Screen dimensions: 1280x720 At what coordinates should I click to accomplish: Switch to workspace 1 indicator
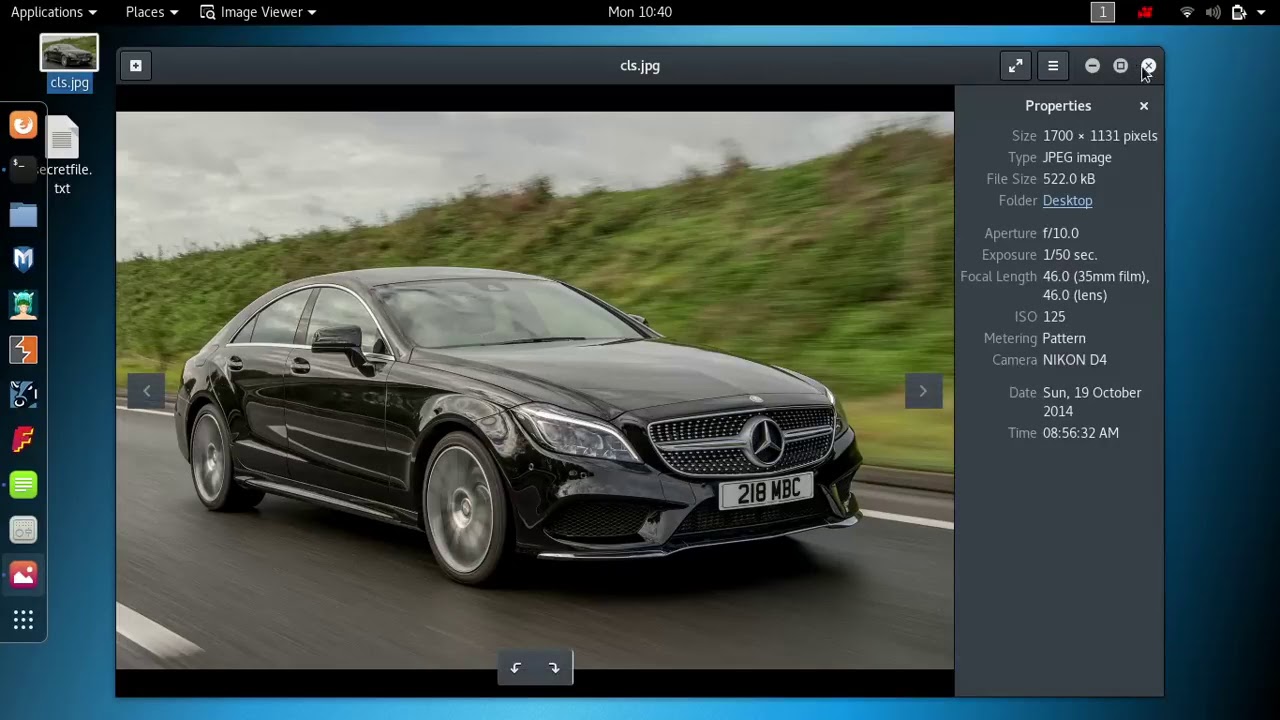pyautogui.click(x=1103, y=12)
